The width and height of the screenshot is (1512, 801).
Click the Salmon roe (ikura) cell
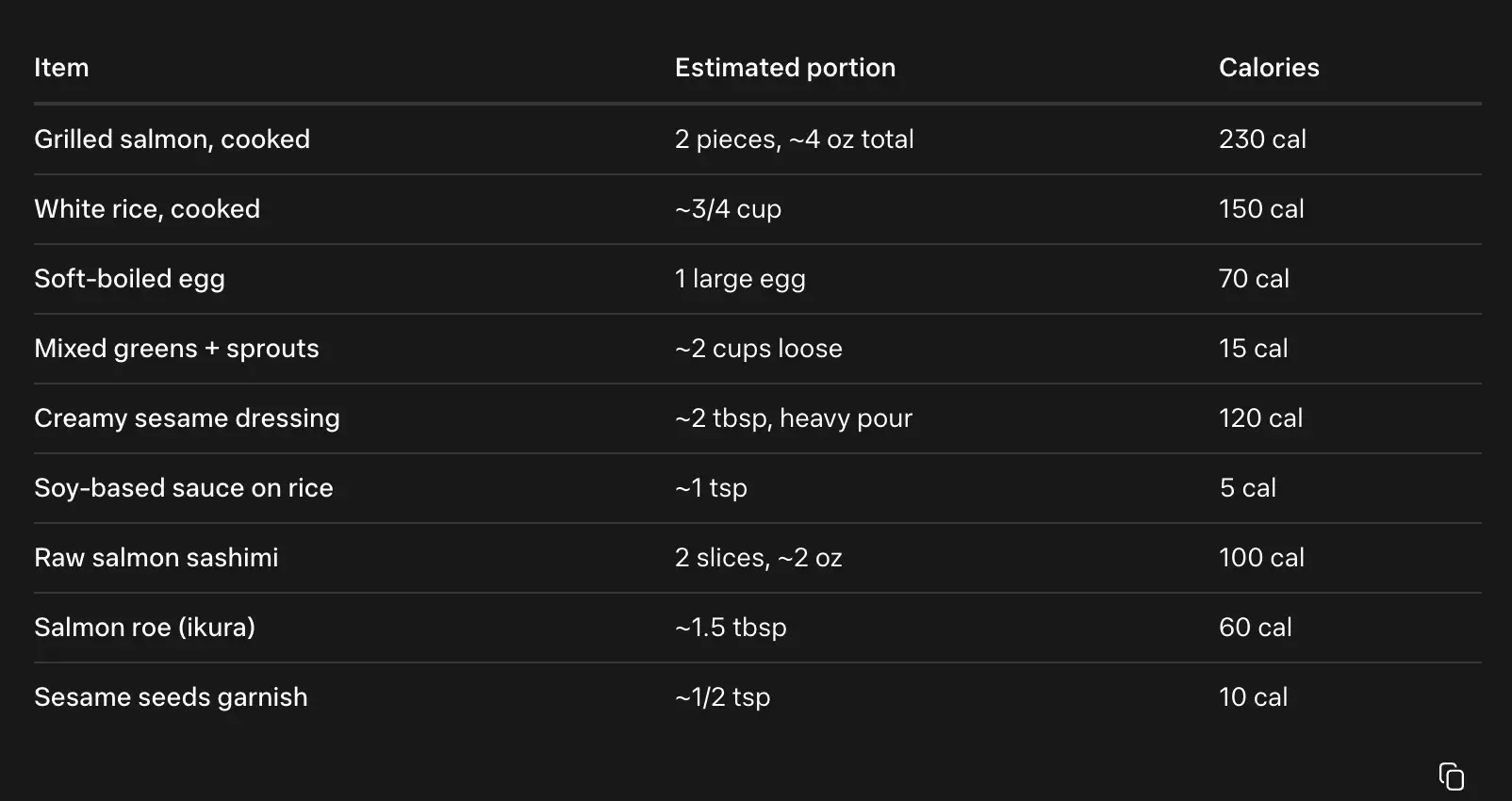pyautogui.click(x=144, y=628)
